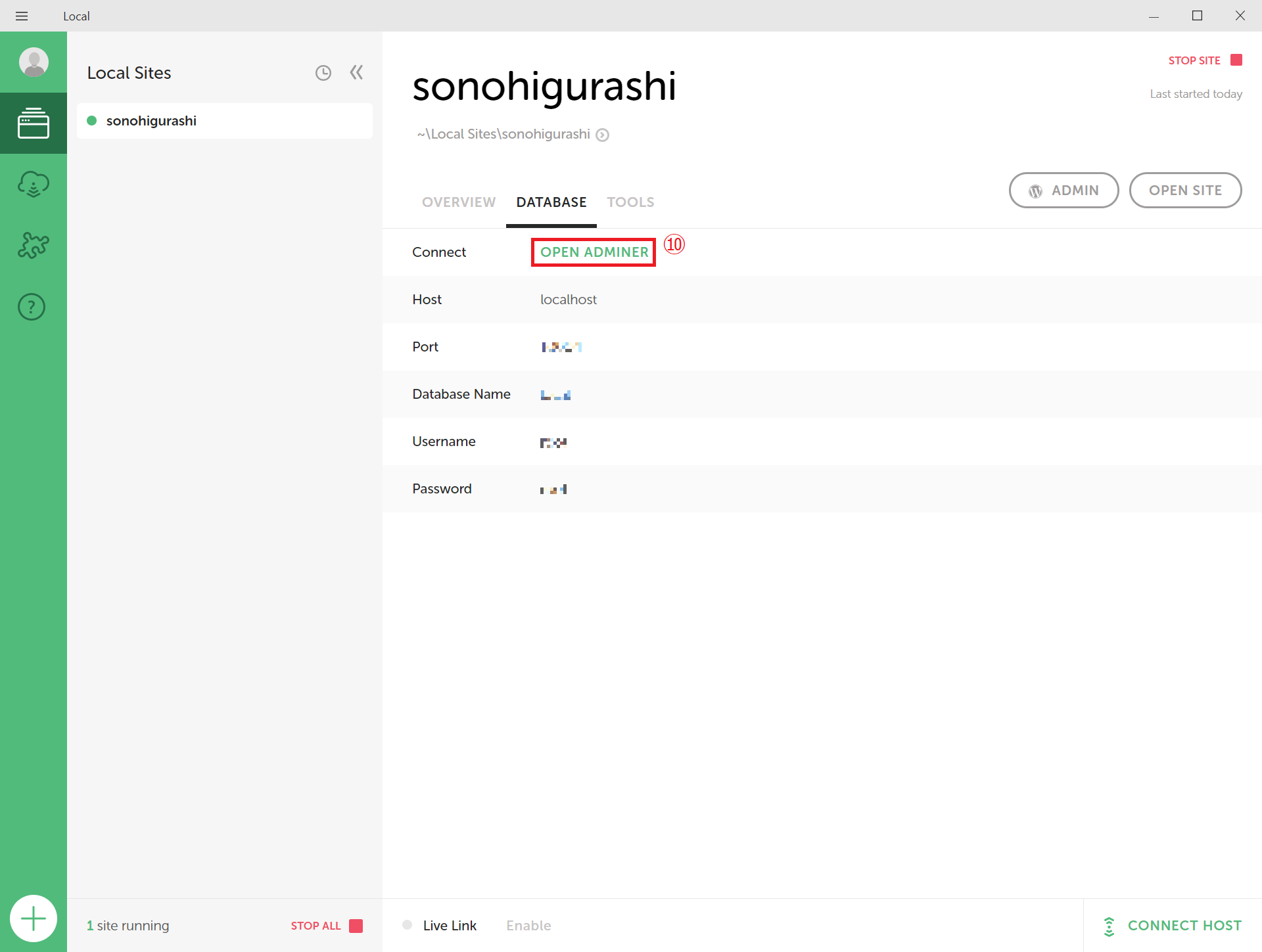Select the Local Sites sidebar icon

pyautogui.click(x=34, y=123)
